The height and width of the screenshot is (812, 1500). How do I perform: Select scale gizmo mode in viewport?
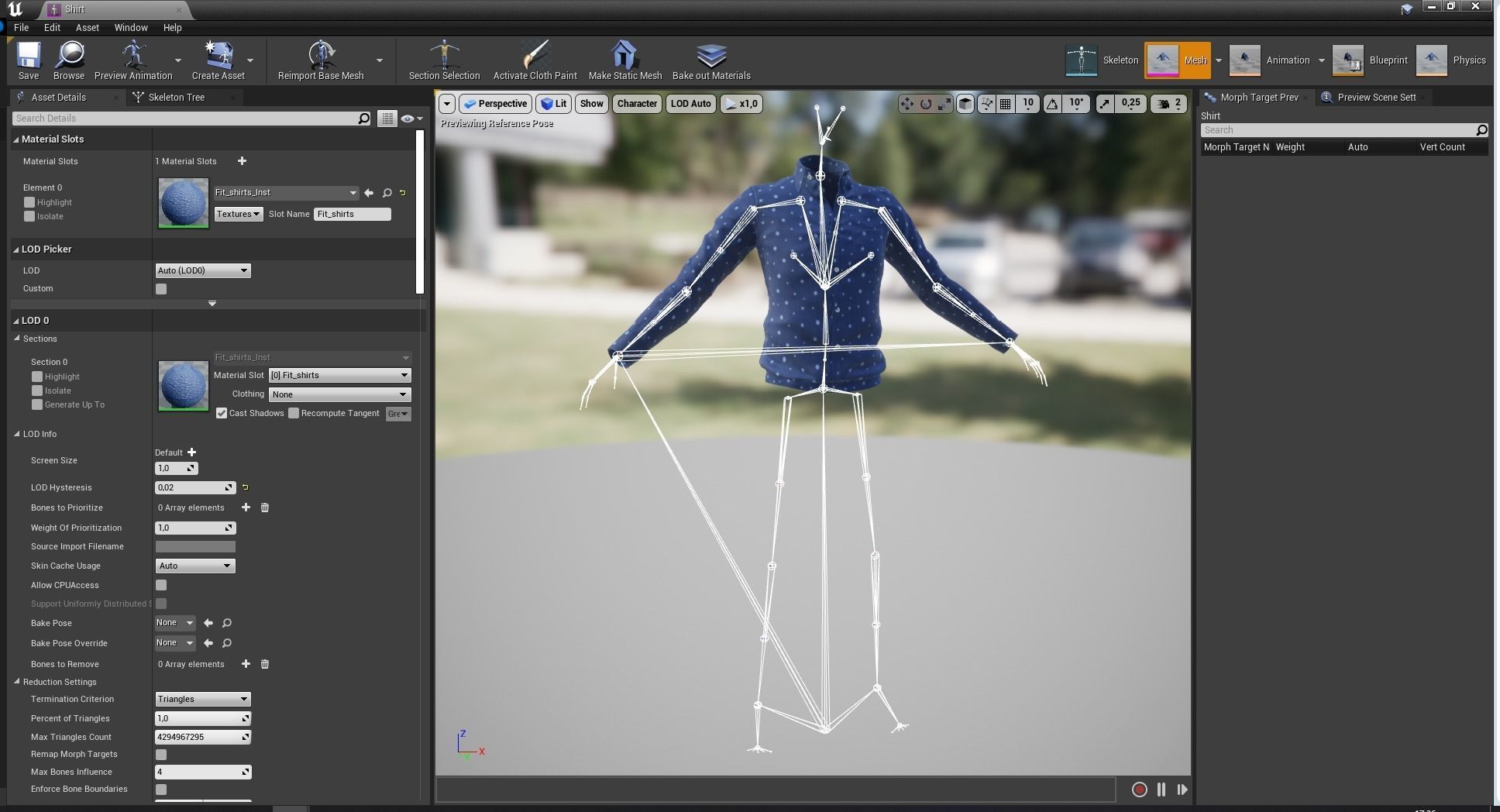tap(944, 104)
